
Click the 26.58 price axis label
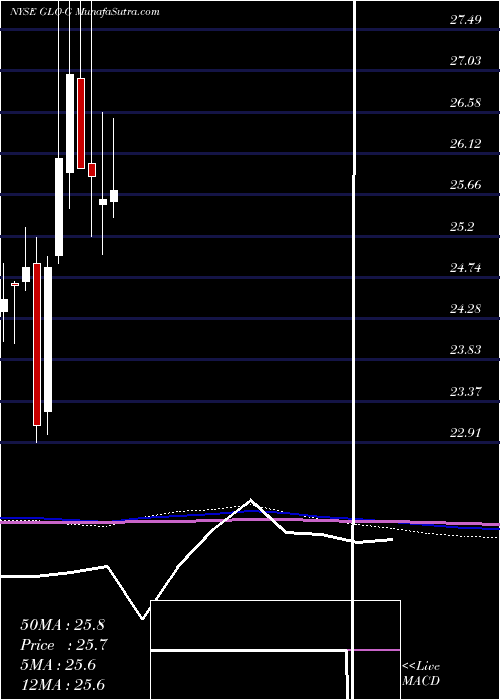pos(465,103)
